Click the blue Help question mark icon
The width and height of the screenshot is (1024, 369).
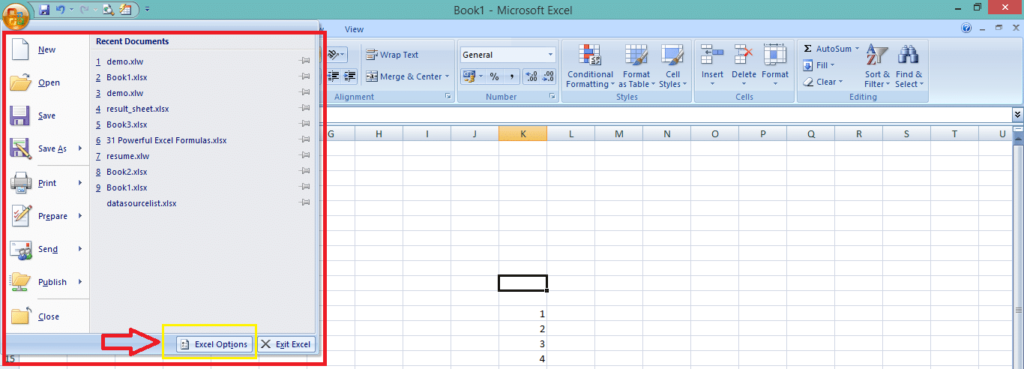coord(967,29)
